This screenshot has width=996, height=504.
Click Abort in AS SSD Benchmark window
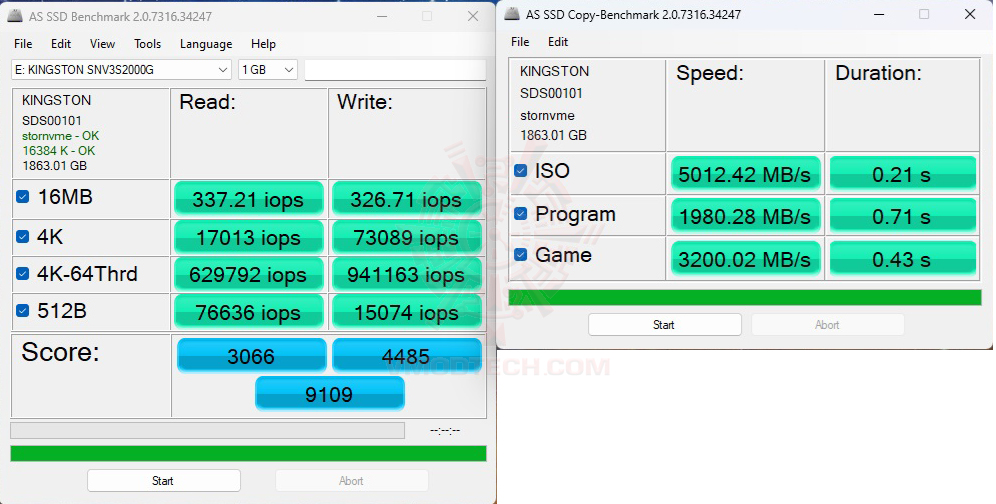[351, 480]
